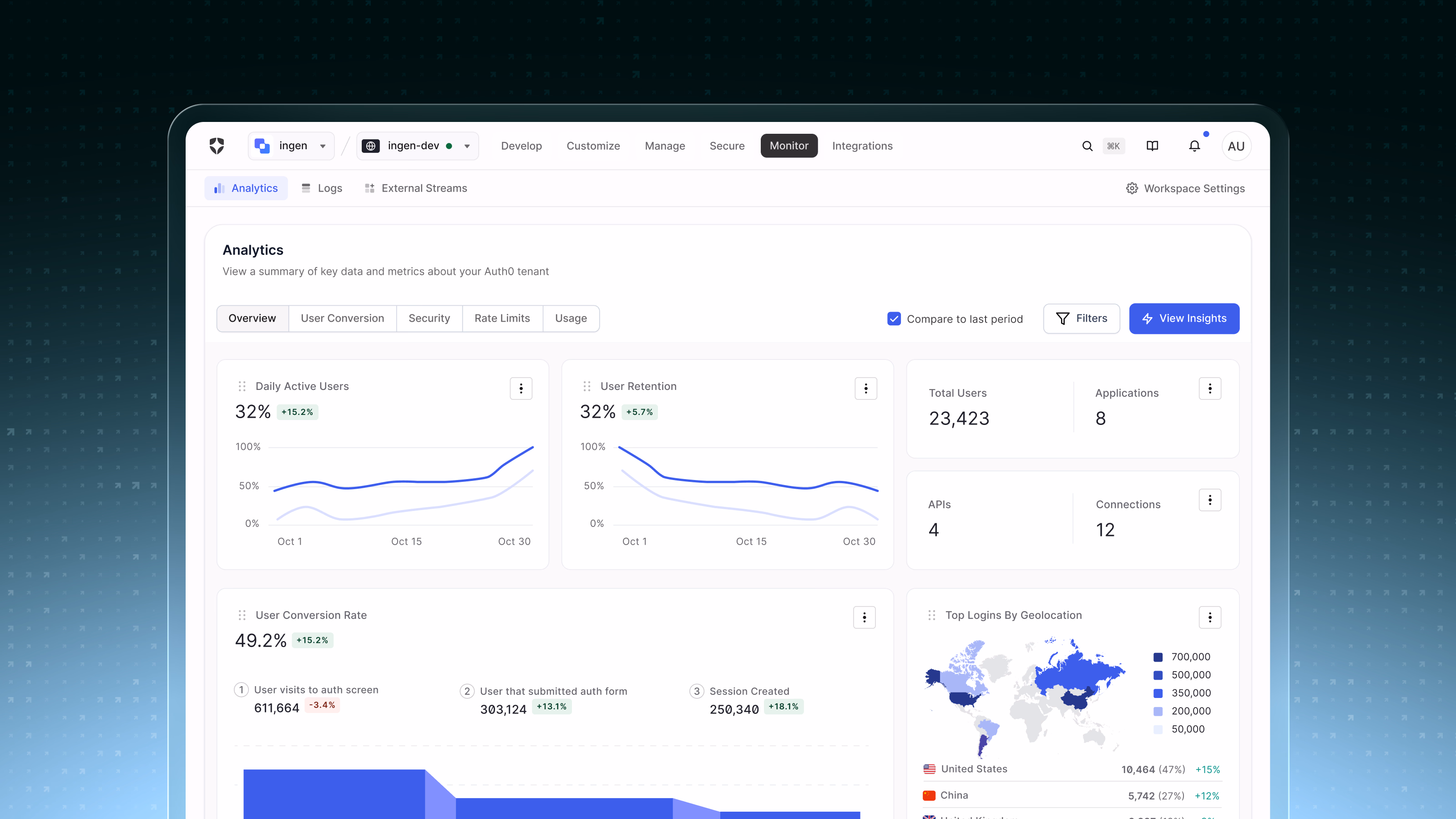Open the Customize menu
The image size is (1456, 819).
593,146
